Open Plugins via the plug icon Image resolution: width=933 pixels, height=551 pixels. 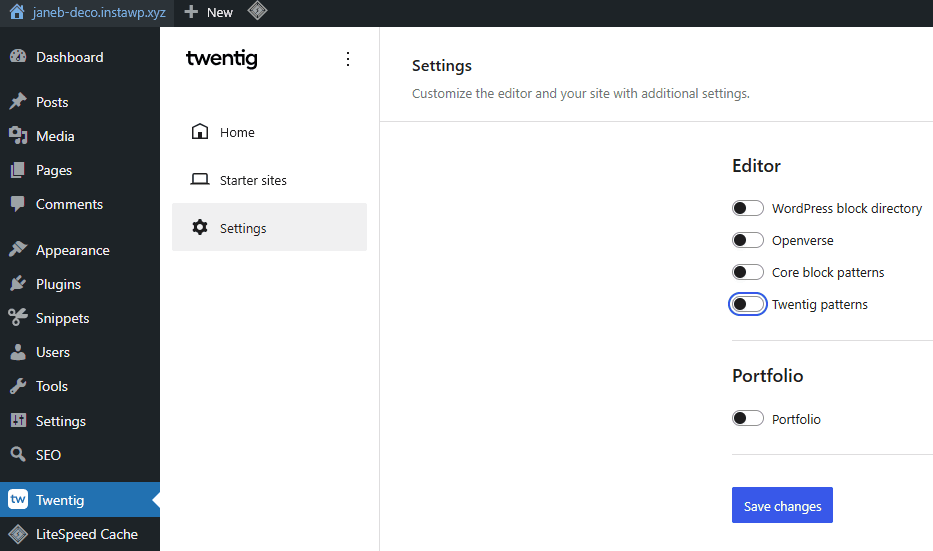click(x=18, y=284)
